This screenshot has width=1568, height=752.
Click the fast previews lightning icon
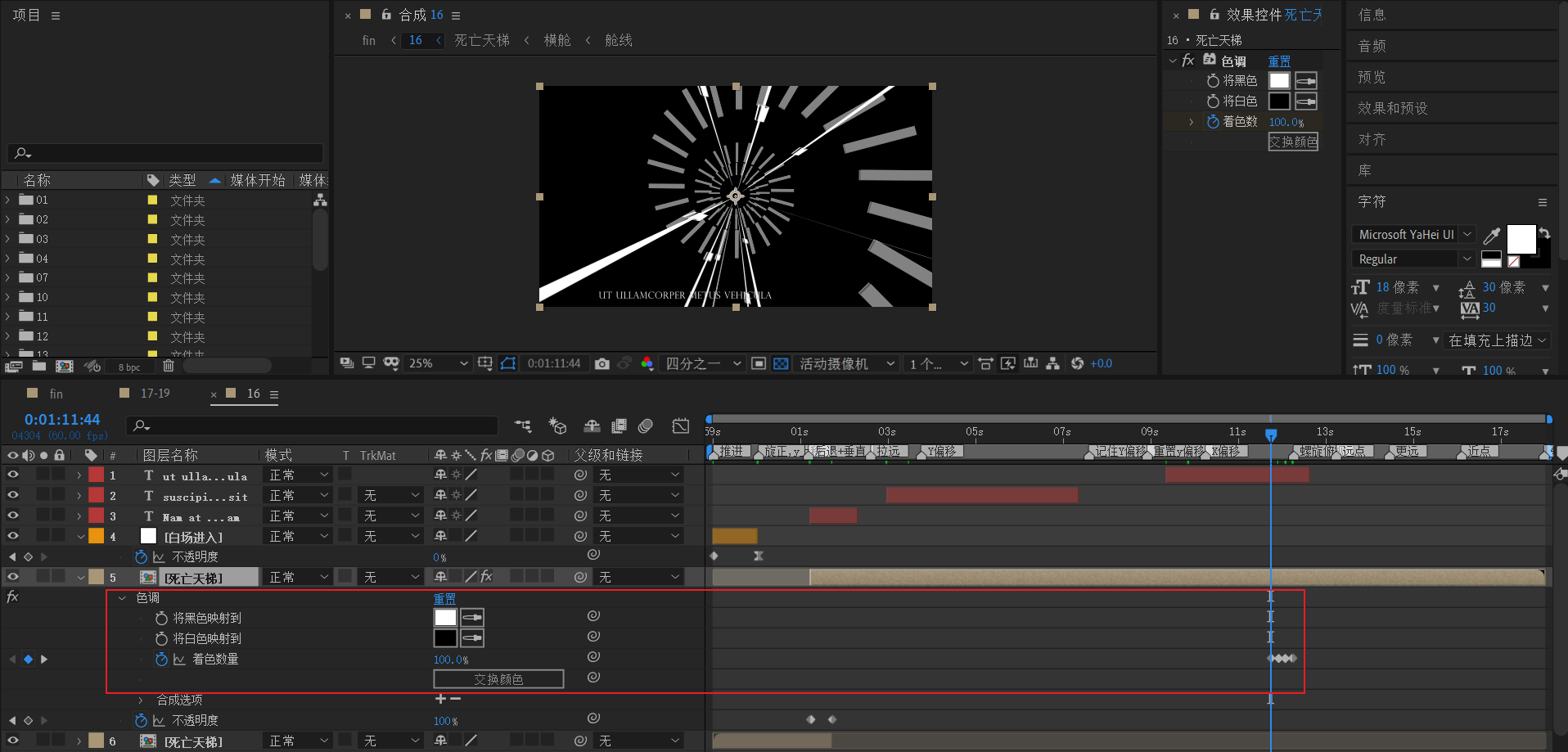tap(1008, 363)
